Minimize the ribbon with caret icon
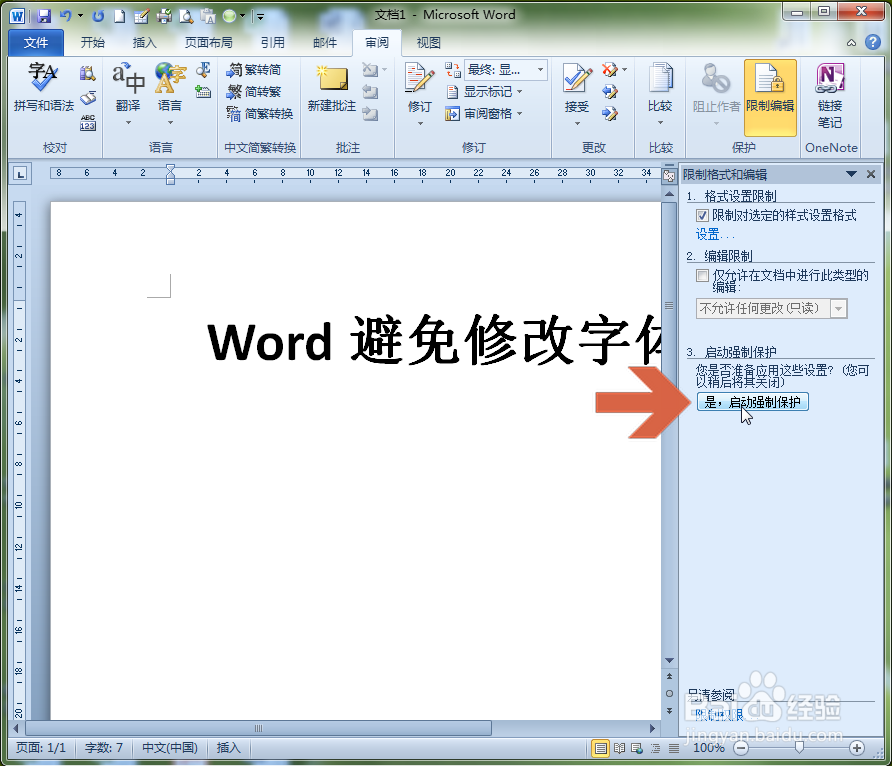Screen dimensions: 892x766 click(x=851, y=43)
